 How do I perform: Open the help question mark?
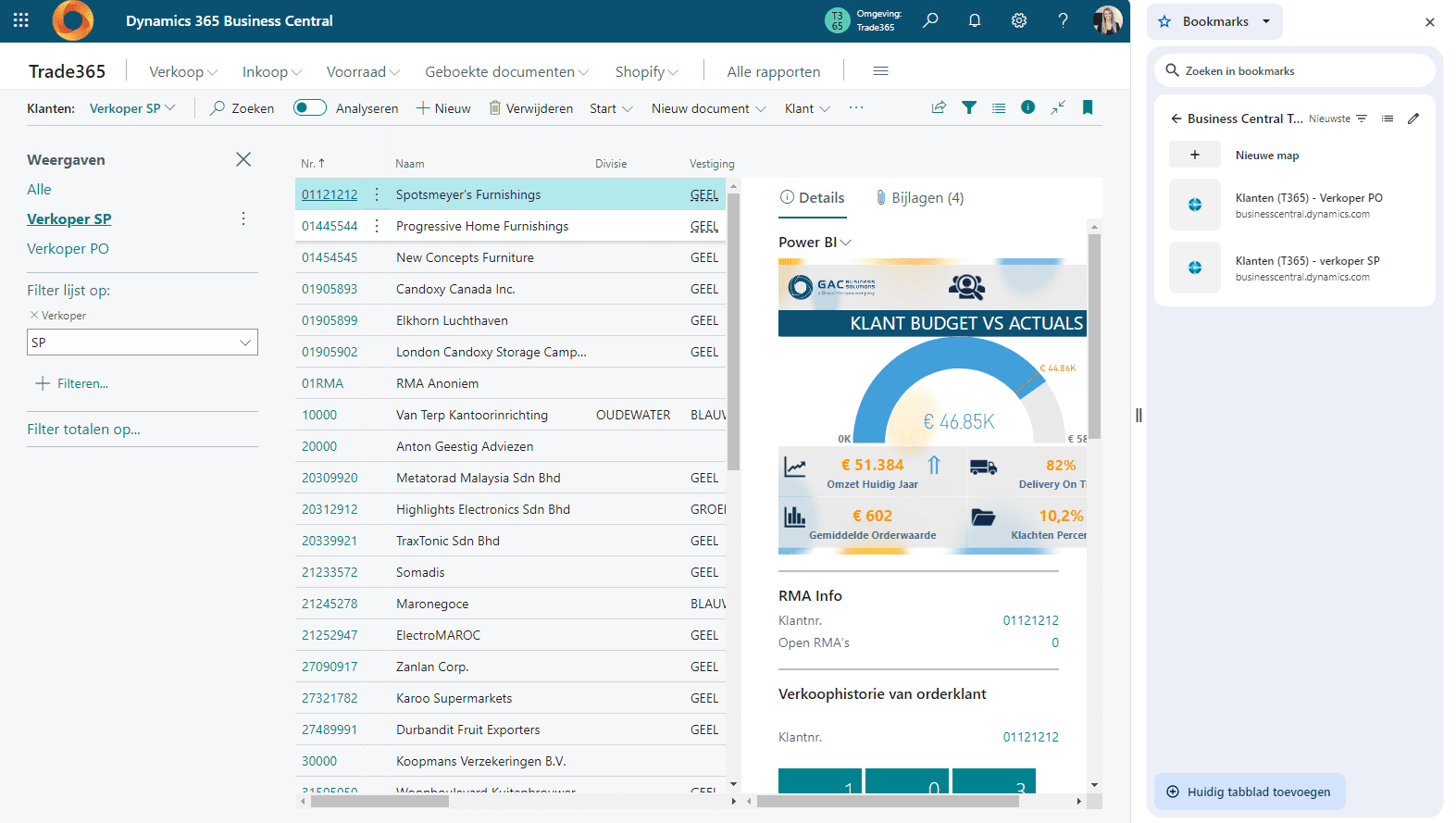tap(1064, 20)
